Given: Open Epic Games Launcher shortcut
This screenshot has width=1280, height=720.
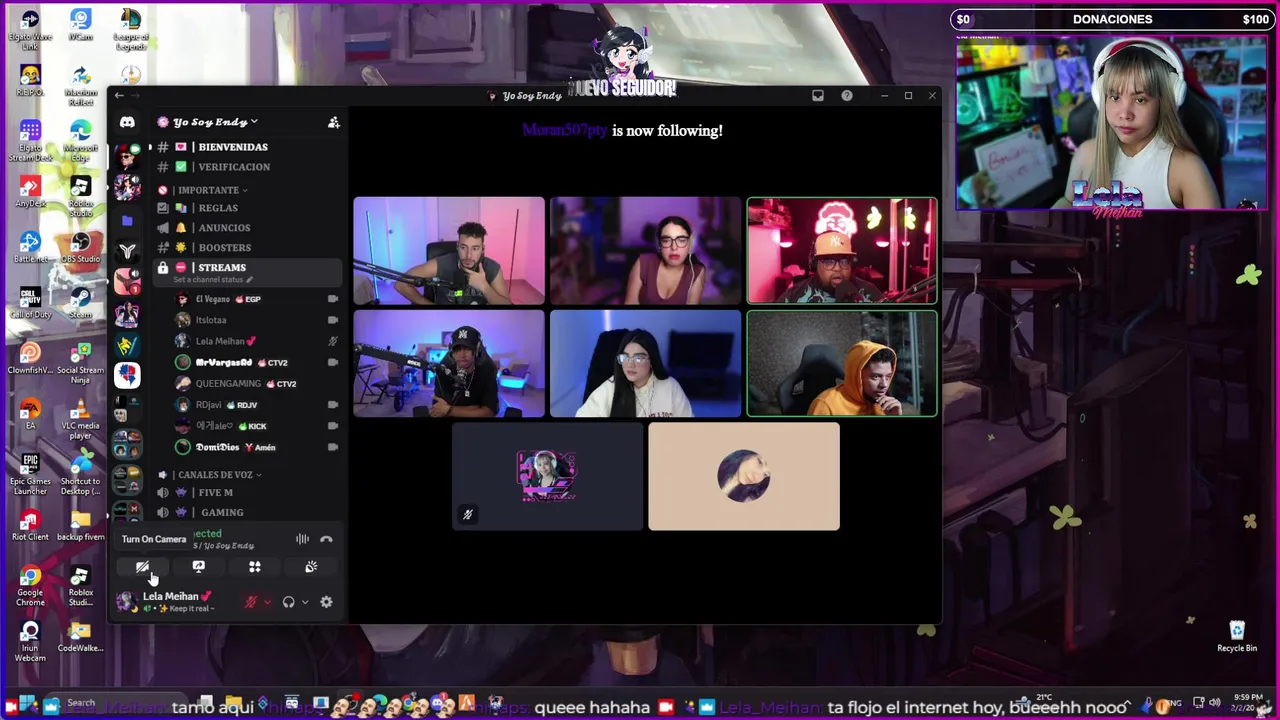Looking at the screenshot, I should point(30,474).
